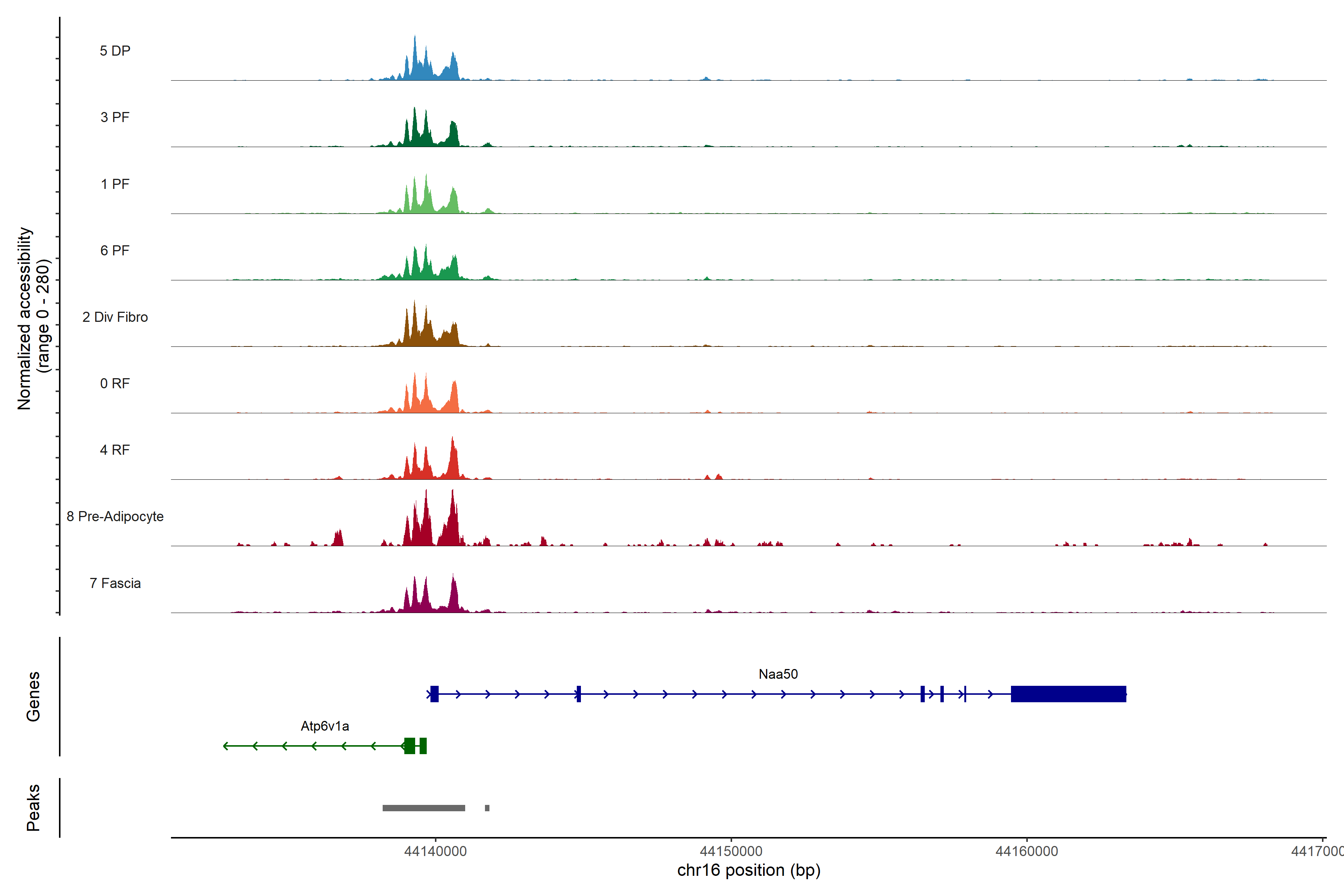Select the 8 Pre-Adipocyte label
The height and width of the screenshot is (896, 1344).
point(115,517)
